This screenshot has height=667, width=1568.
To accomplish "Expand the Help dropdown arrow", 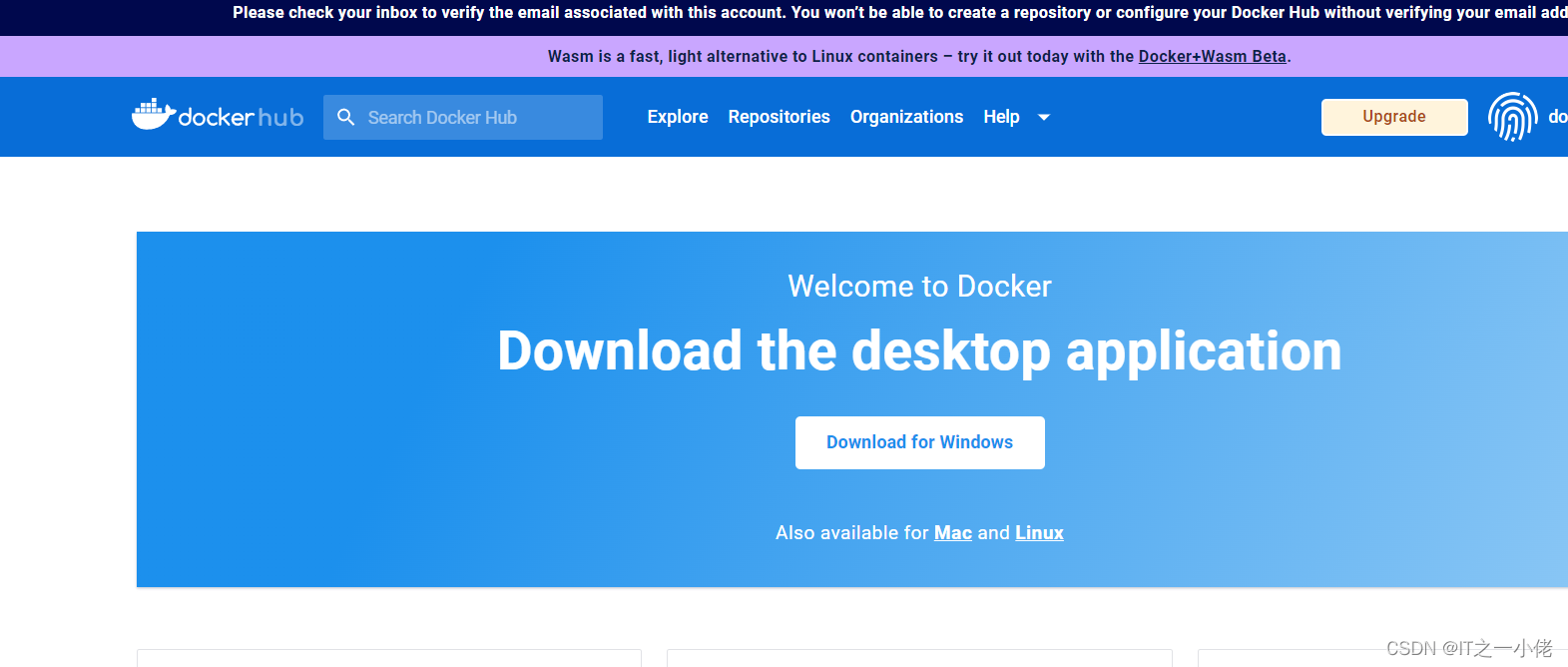I will [1044, 117].
